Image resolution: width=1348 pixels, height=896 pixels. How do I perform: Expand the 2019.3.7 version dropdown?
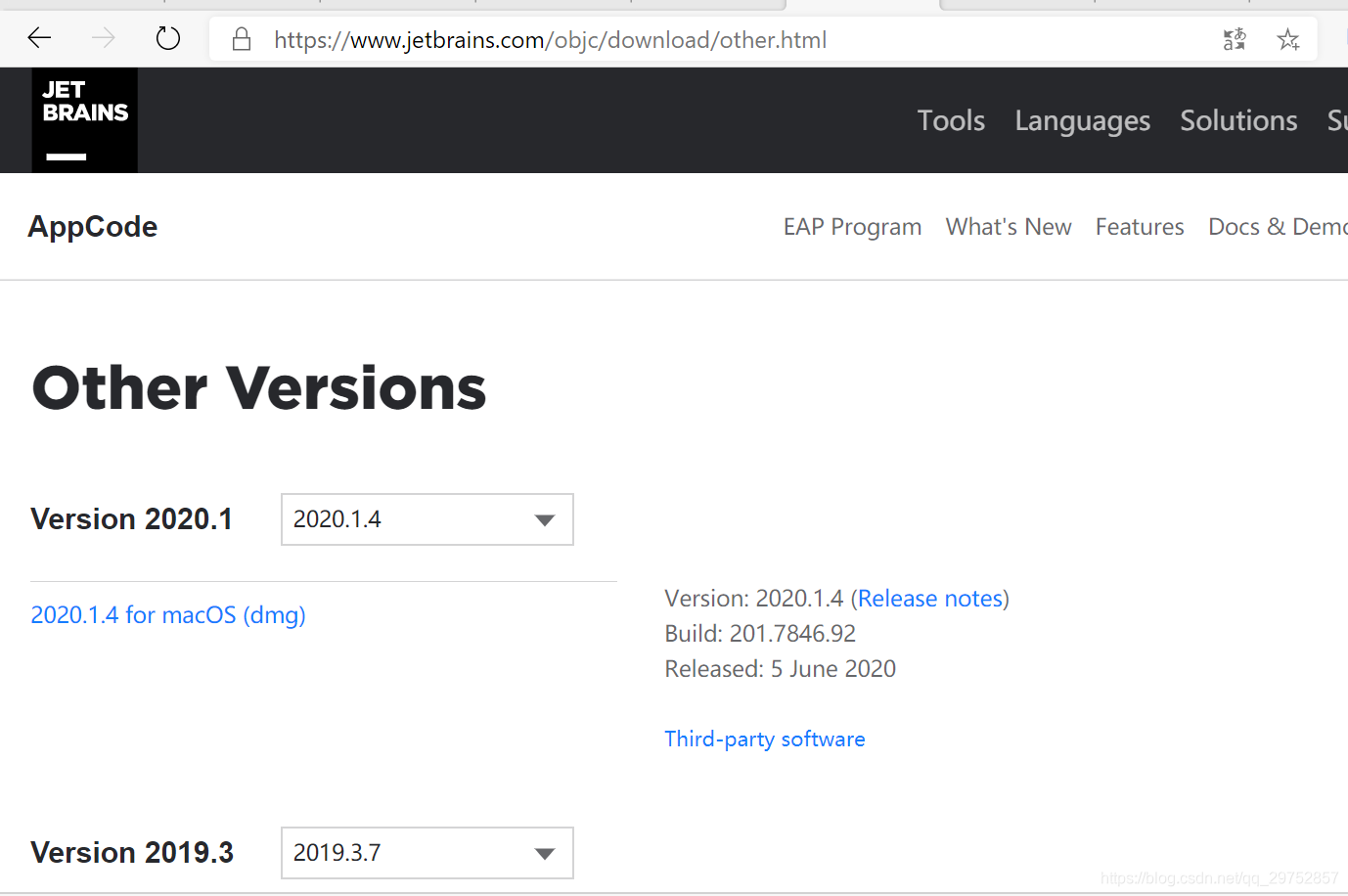click(427, 853)
